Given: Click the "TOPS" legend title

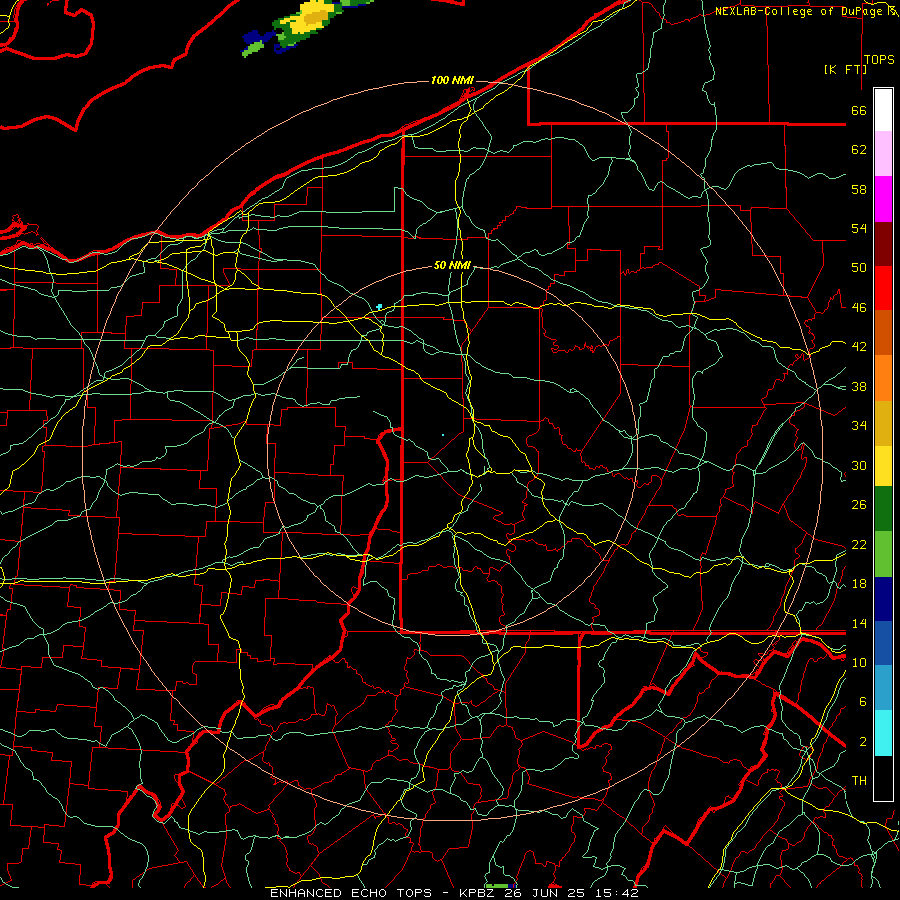Looking at the screenshot, I should (879, 60).
